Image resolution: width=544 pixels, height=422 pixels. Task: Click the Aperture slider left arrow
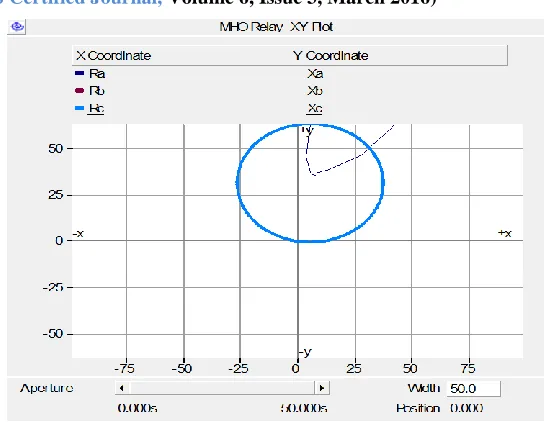pos(122,388)
